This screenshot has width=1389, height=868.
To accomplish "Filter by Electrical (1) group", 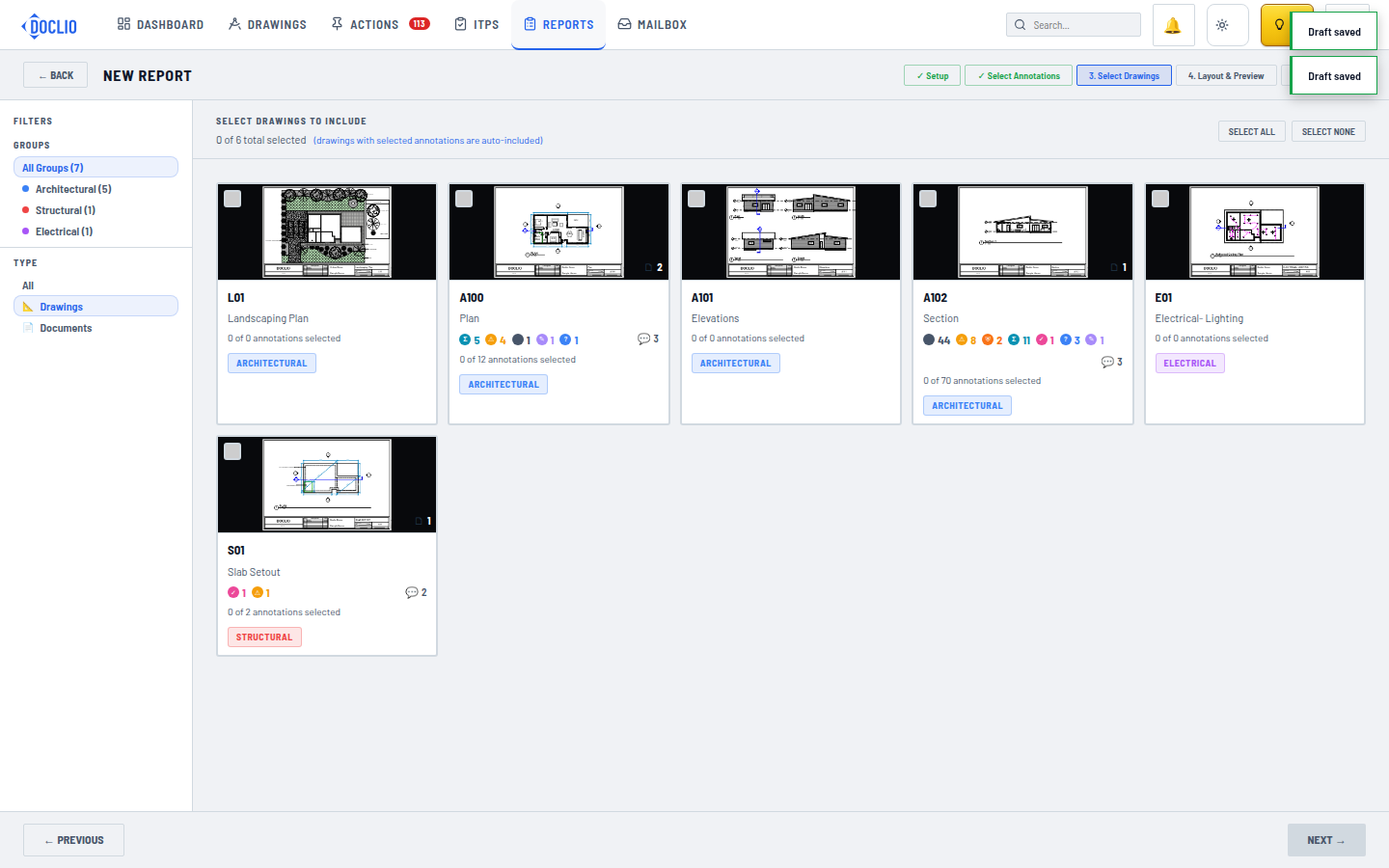I will 95,231.
